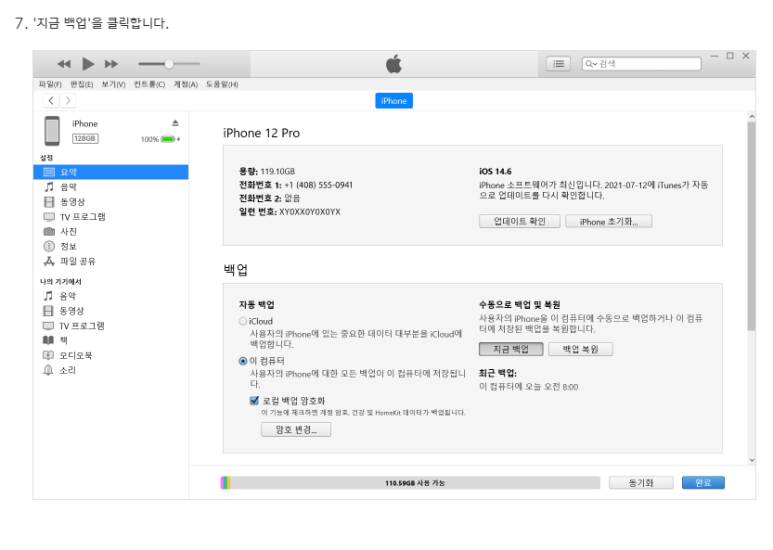Click the iPhone 12 Pro heading

pyautogui.click(x=261, y=133)
